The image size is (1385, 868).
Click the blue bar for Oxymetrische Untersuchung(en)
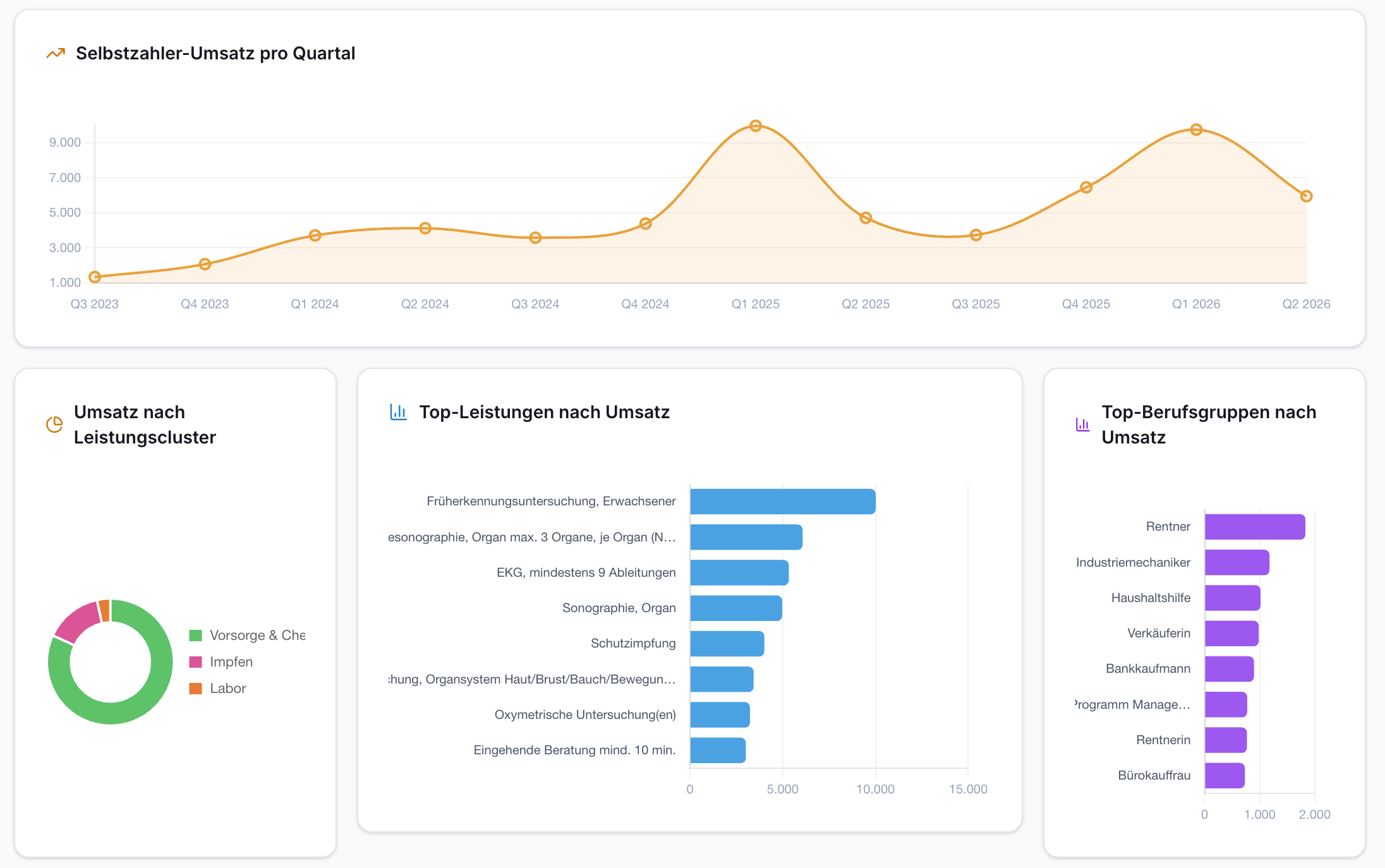720,714
